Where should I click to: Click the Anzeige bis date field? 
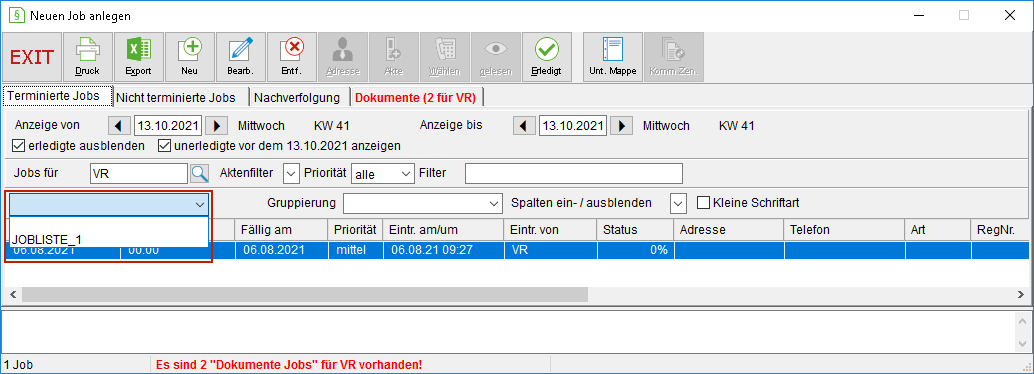pos(573,125)
